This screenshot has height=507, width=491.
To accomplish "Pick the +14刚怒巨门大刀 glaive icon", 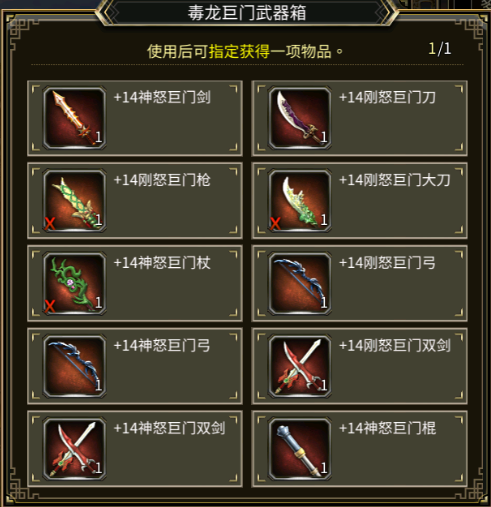I will tap(300, 201).
